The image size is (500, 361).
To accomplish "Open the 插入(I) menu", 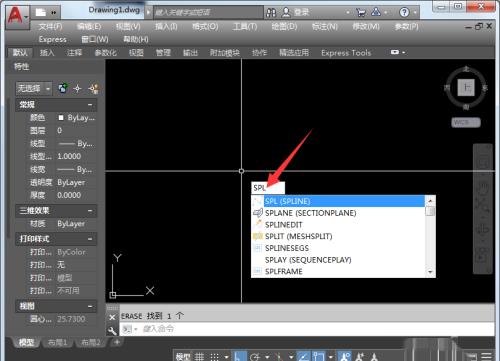I will pyautogui.click(x=166, y=26).
